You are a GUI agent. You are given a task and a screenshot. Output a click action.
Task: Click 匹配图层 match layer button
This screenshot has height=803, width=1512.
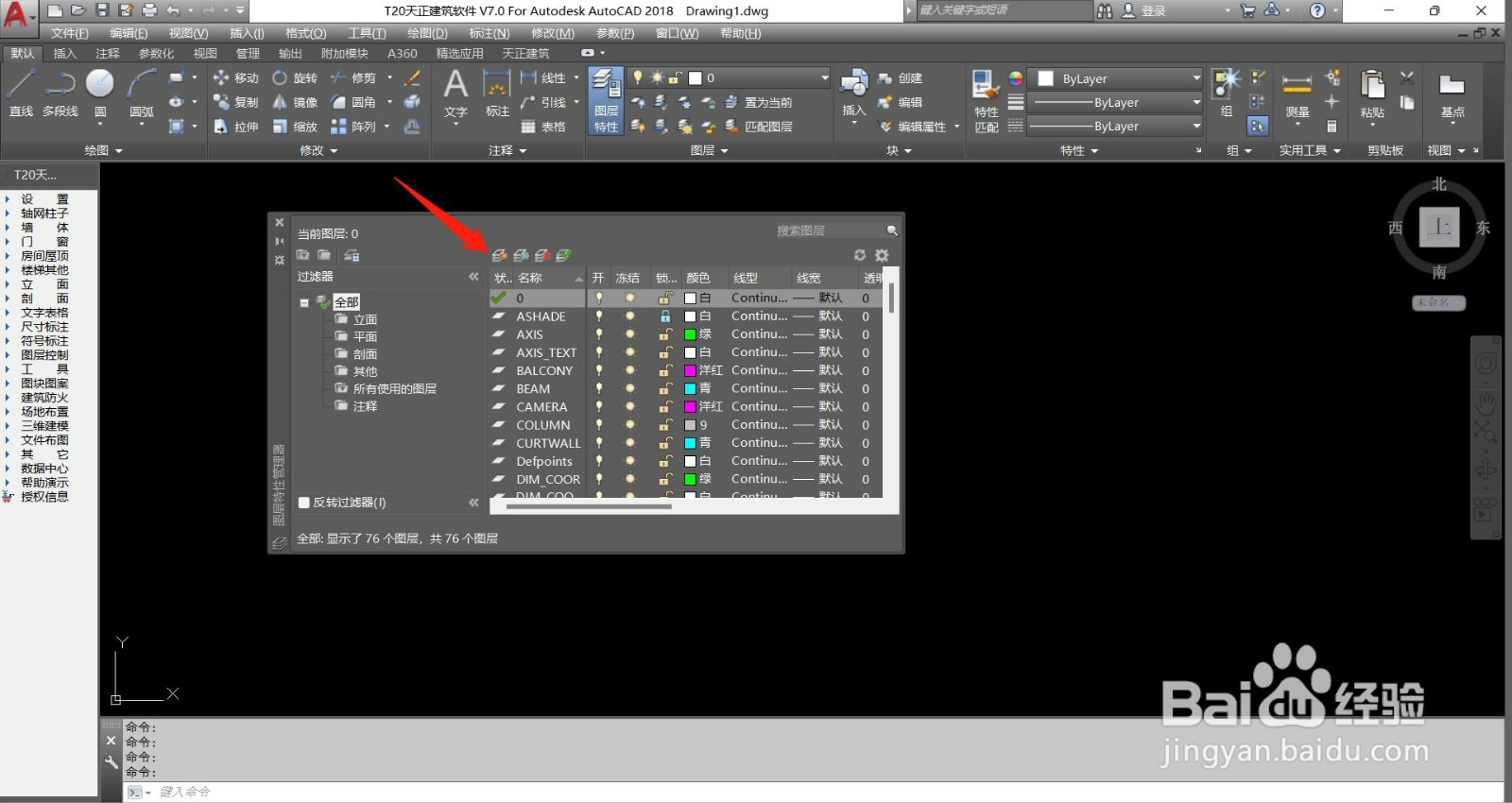click(759, 127)
